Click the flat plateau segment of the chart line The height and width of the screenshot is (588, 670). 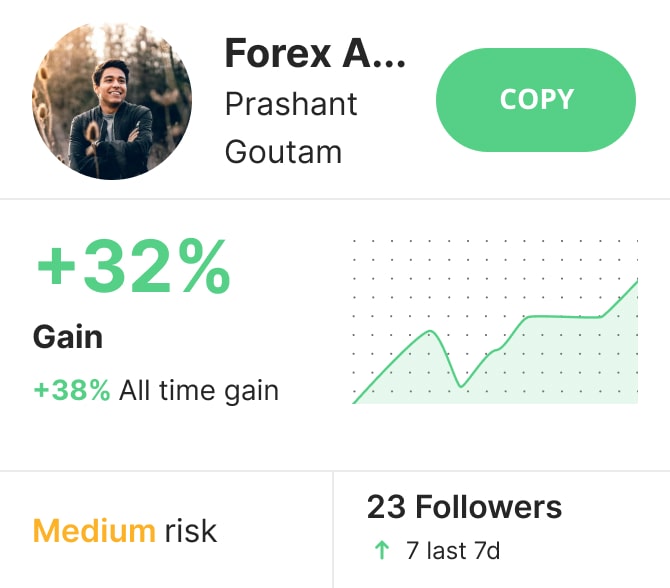pyautogui.click(x=562, y=317)
